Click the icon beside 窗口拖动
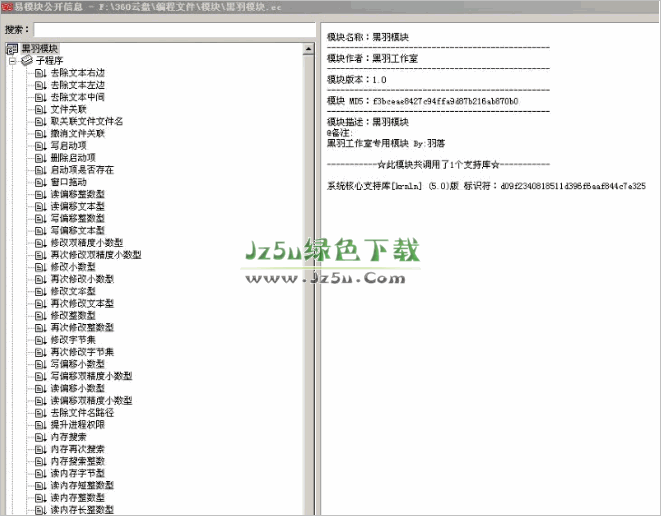Image resolution: width=661 pixels, height=516 pixels. point(41,182)
